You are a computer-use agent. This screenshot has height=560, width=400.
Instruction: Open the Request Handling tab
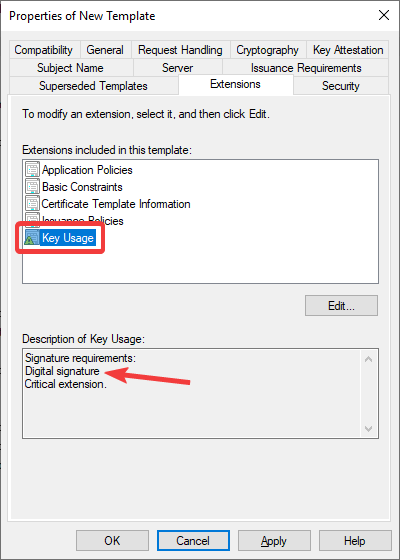(x=180, y=50)
